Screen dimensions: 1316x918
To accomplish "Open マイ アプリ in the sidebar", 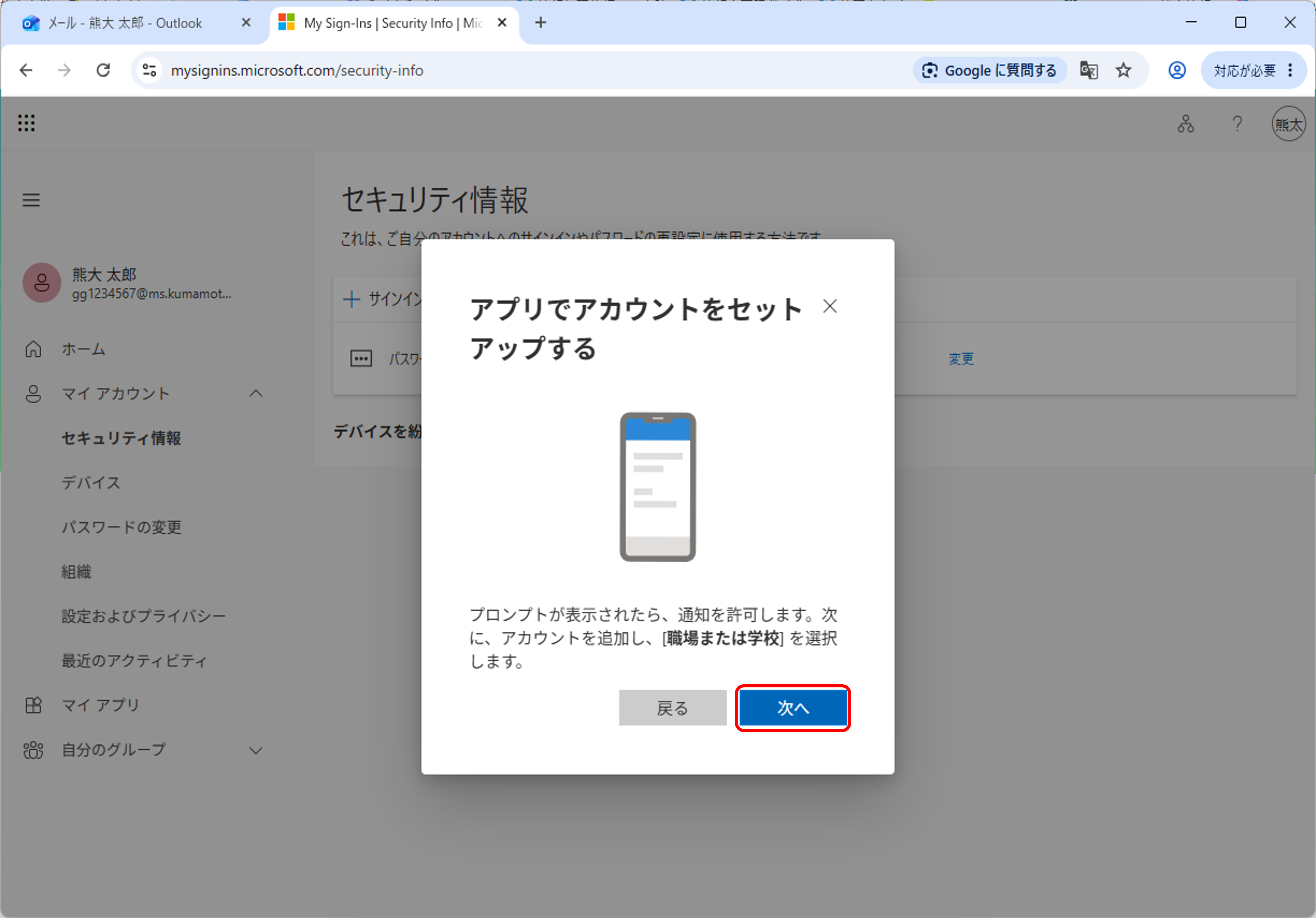I will pyautogui.click(x=101, y=705).
